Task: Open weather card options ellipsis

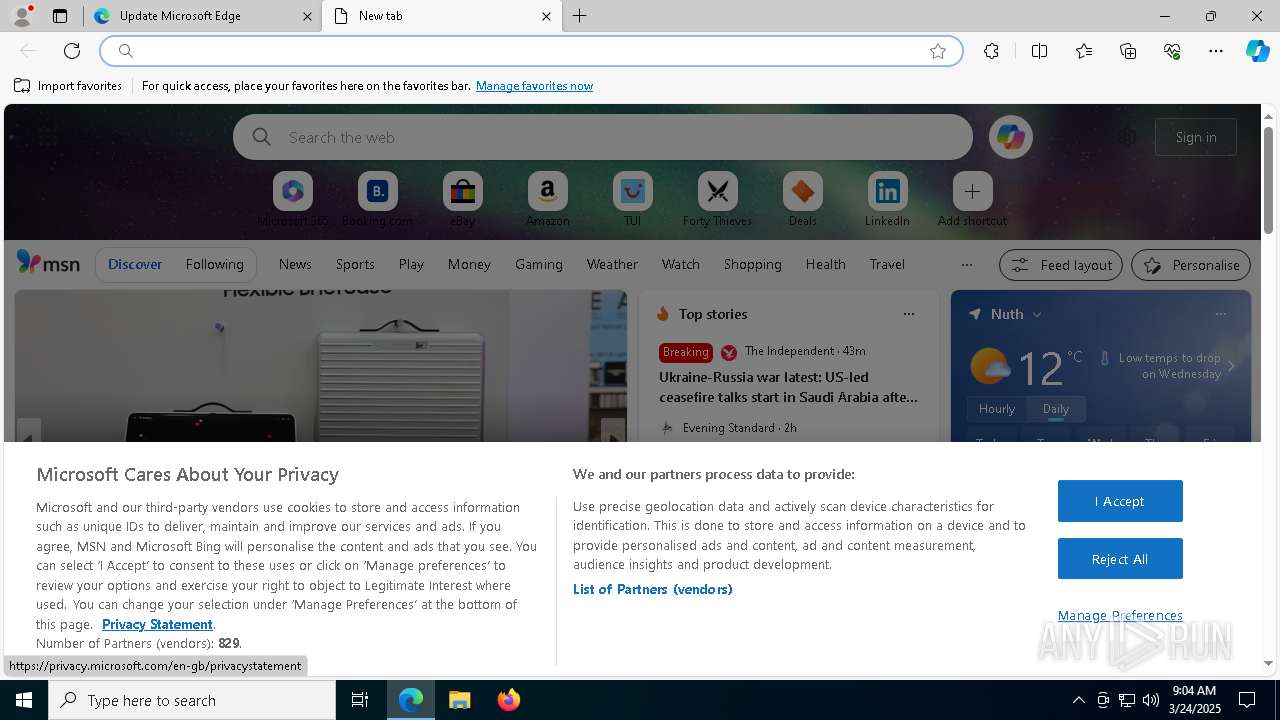Action: 1220,314
